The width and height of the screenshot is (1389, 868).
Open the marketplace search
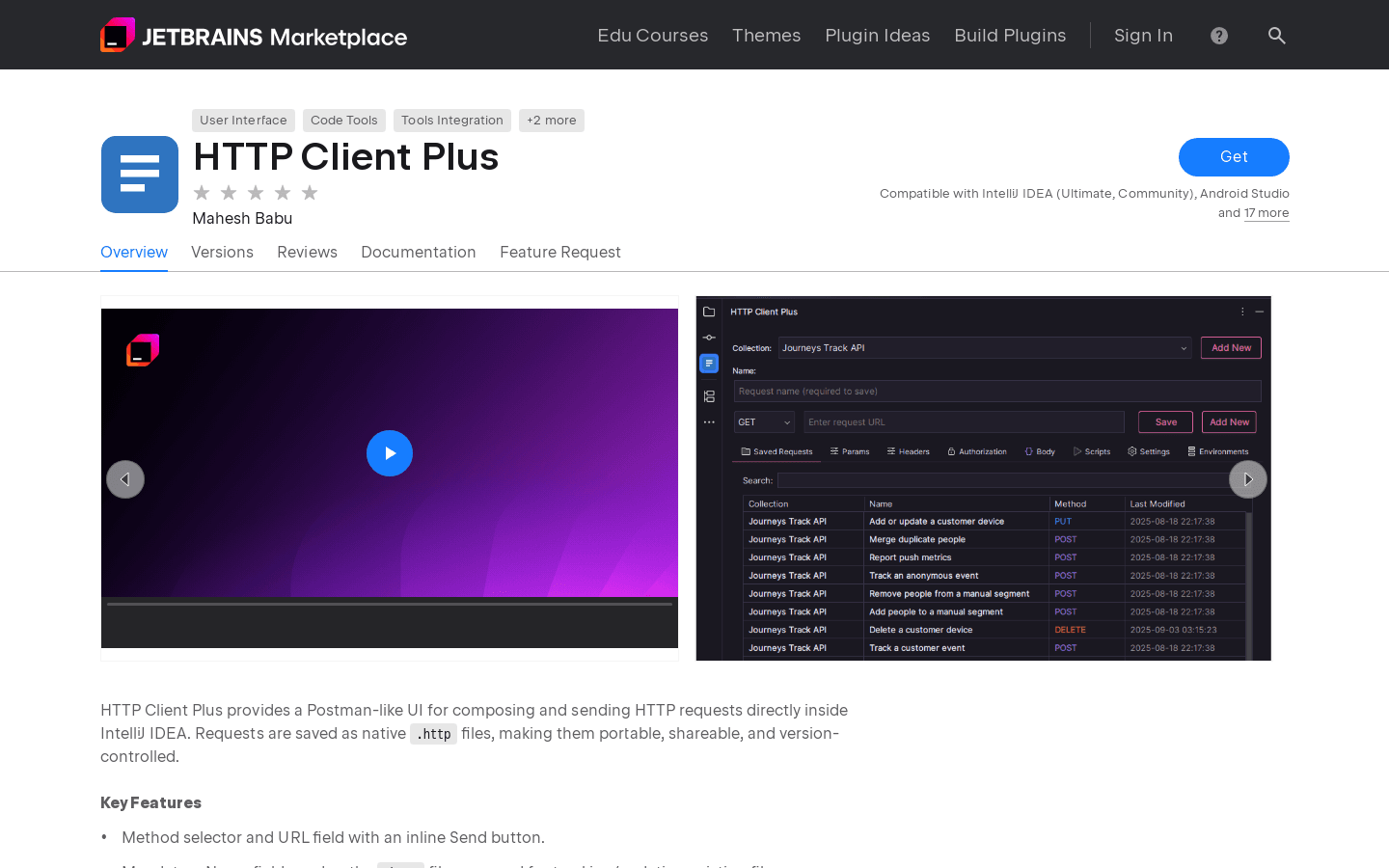(x=1277, y=35)
